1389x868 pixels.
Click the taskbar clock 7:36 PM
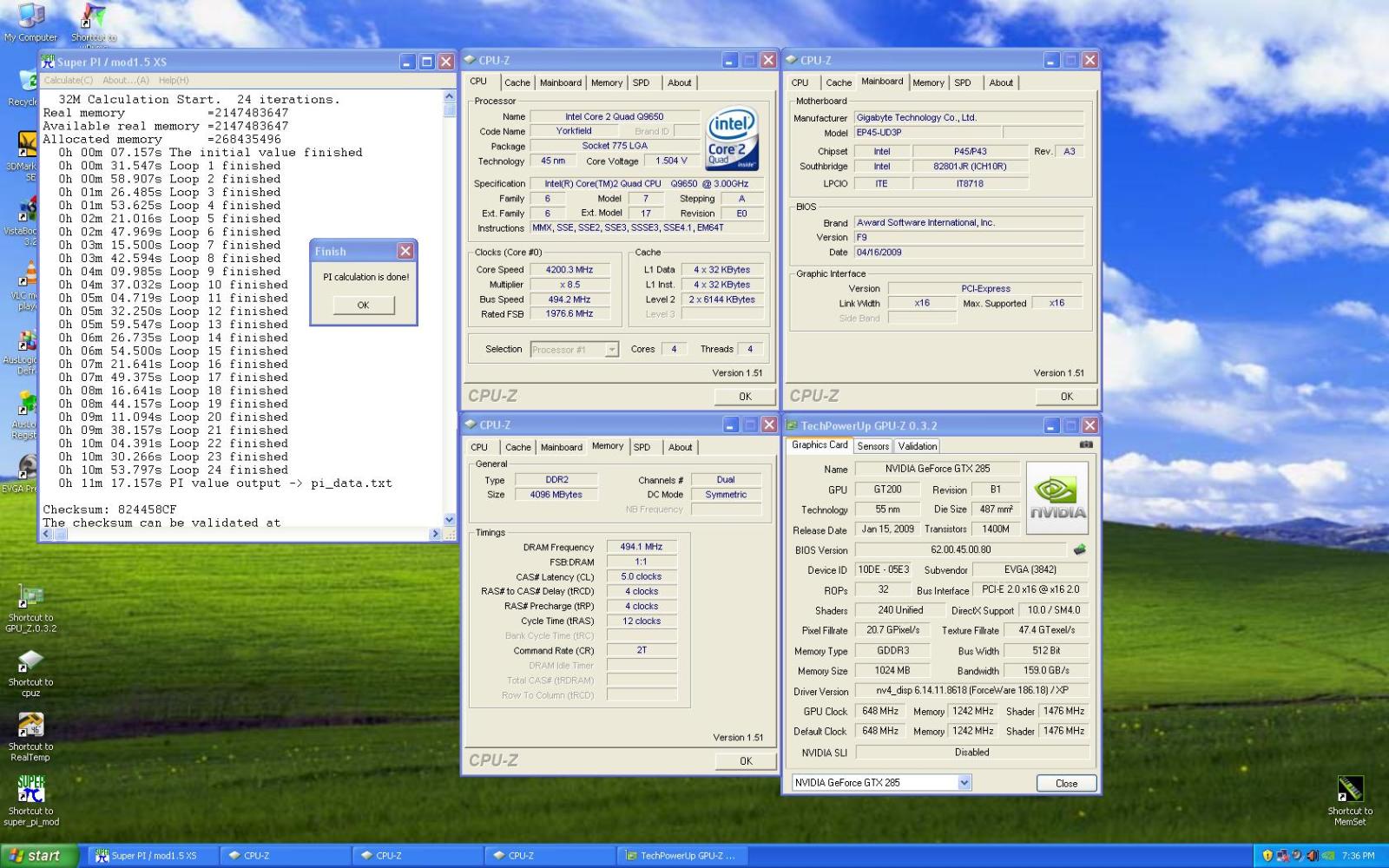pyautogui.click(x=1358, y=856)
